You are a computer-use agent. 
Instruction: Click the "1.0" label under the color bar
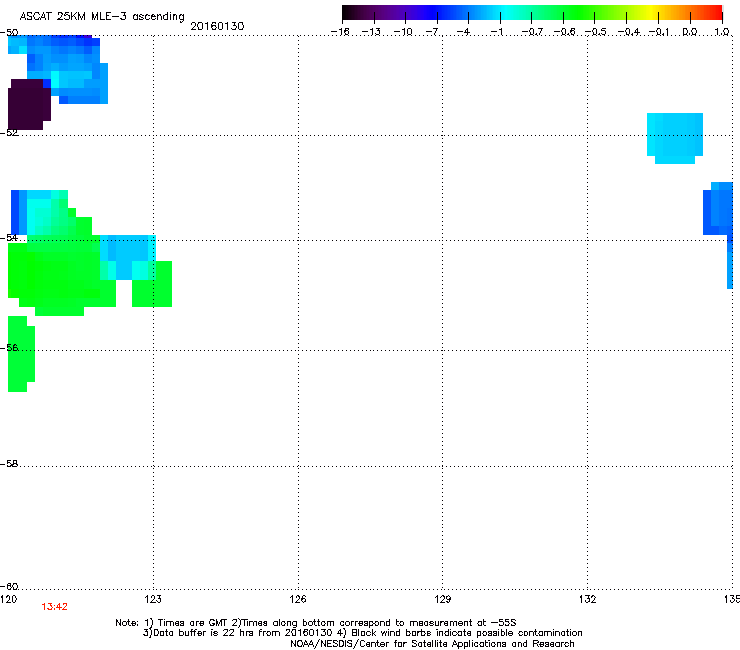[722, 32]
